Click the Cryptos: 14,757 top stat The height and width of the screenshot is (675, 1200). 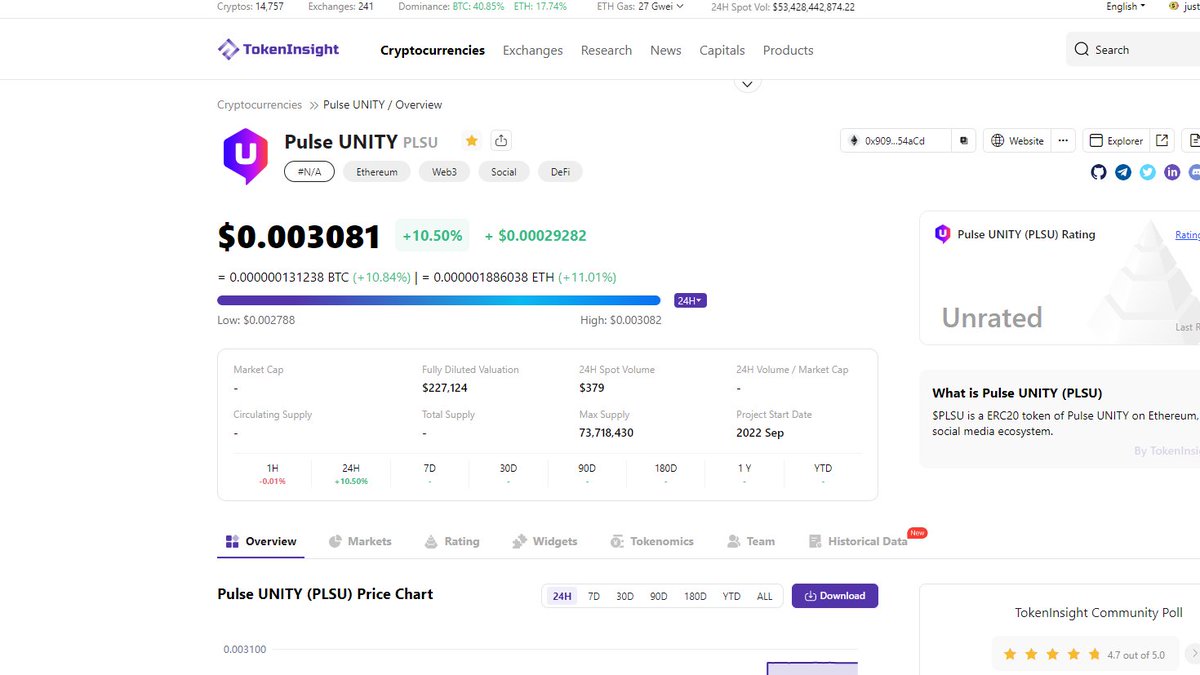pyautogui.click(x=251, y=6)
